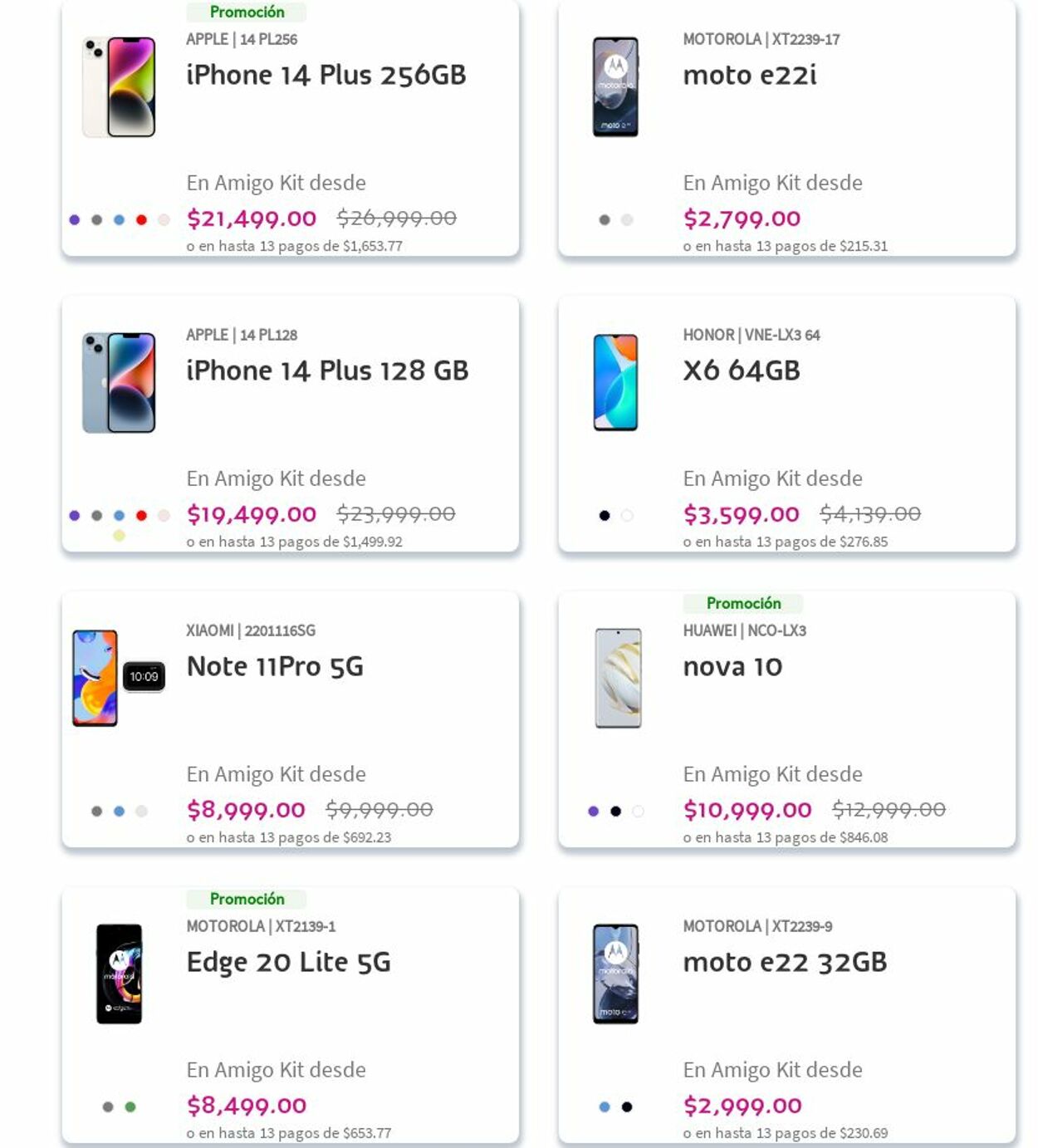Select gray color for moto e22i
Image resolution: width=1038 pixels, height=1148 pixels.
coord(605,220)
